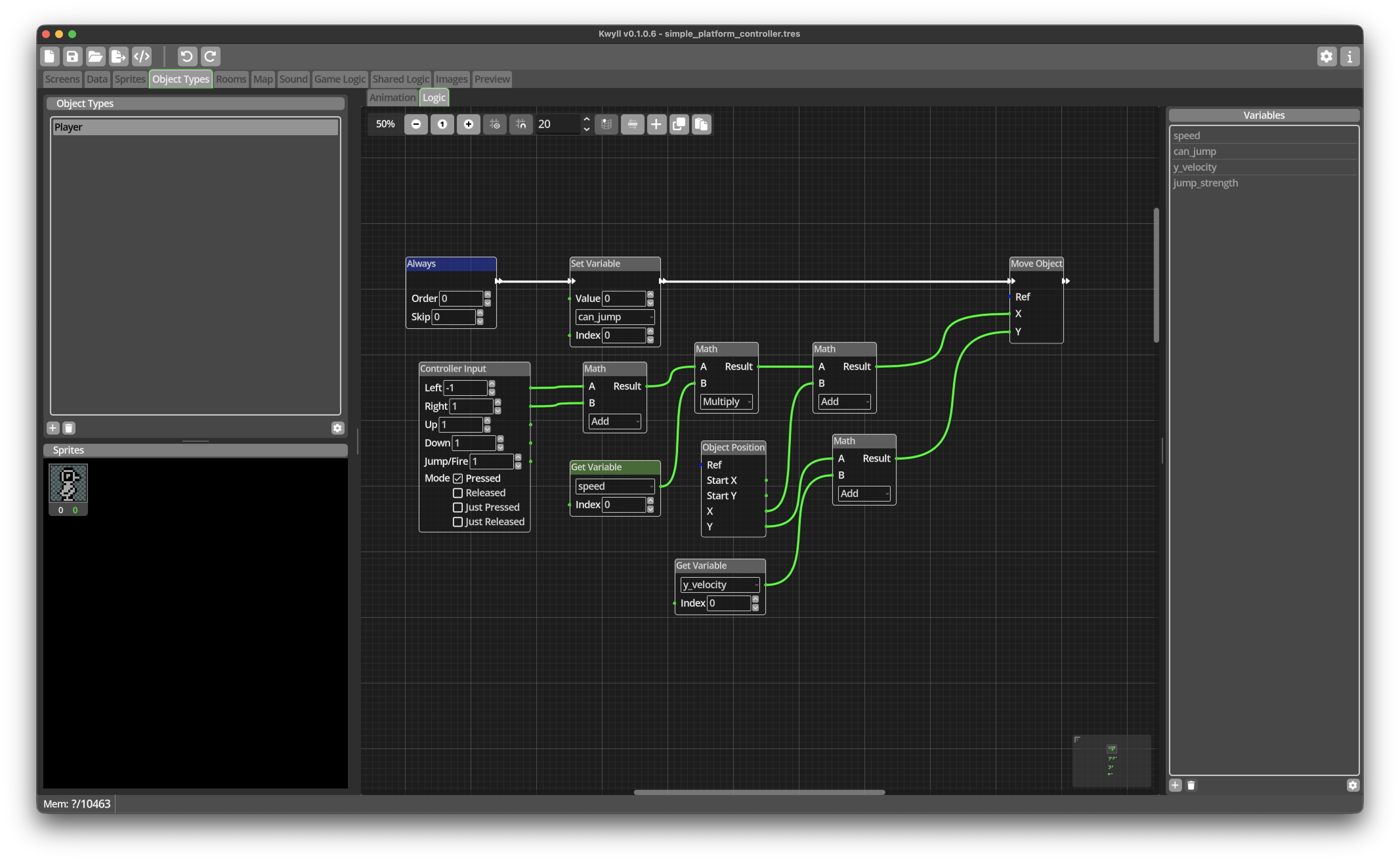Open Add dropdown in Math node feeding Y
This screenshot has height=862, width=1400.
click(864, 494)
